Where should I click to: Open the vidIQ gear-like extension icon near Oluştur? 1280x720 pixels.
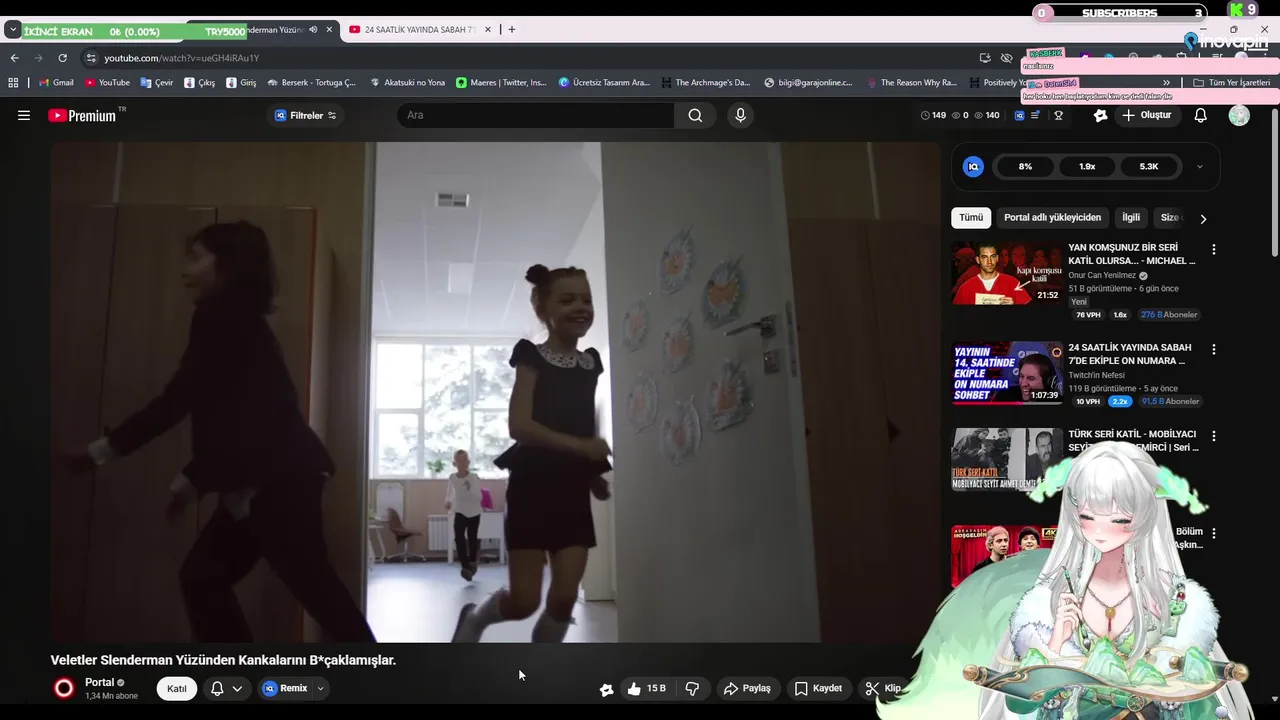click(x=1101, y=115)
